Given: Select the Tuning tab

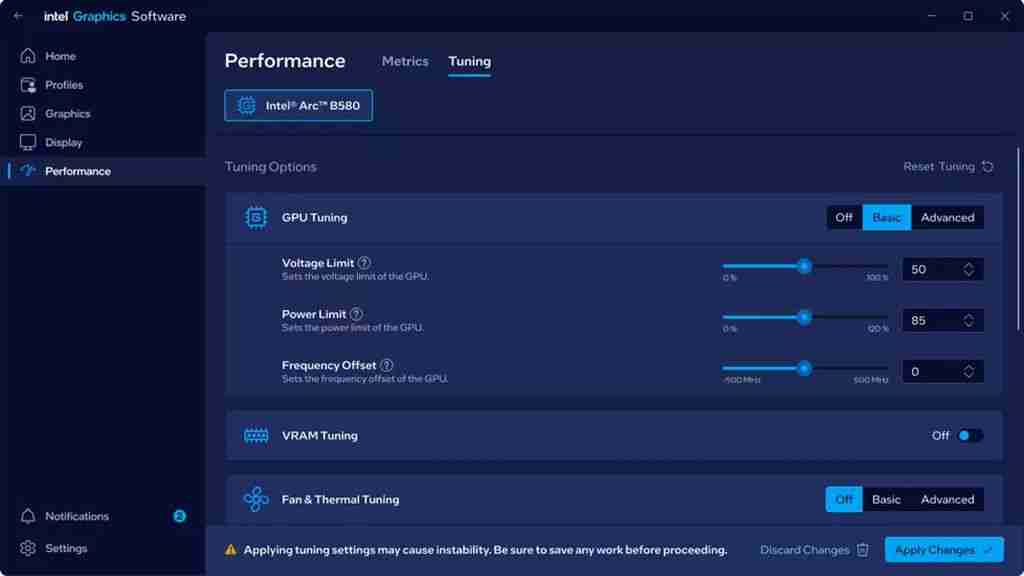Looking at the screenshot, I should click(x=469, y=61).
